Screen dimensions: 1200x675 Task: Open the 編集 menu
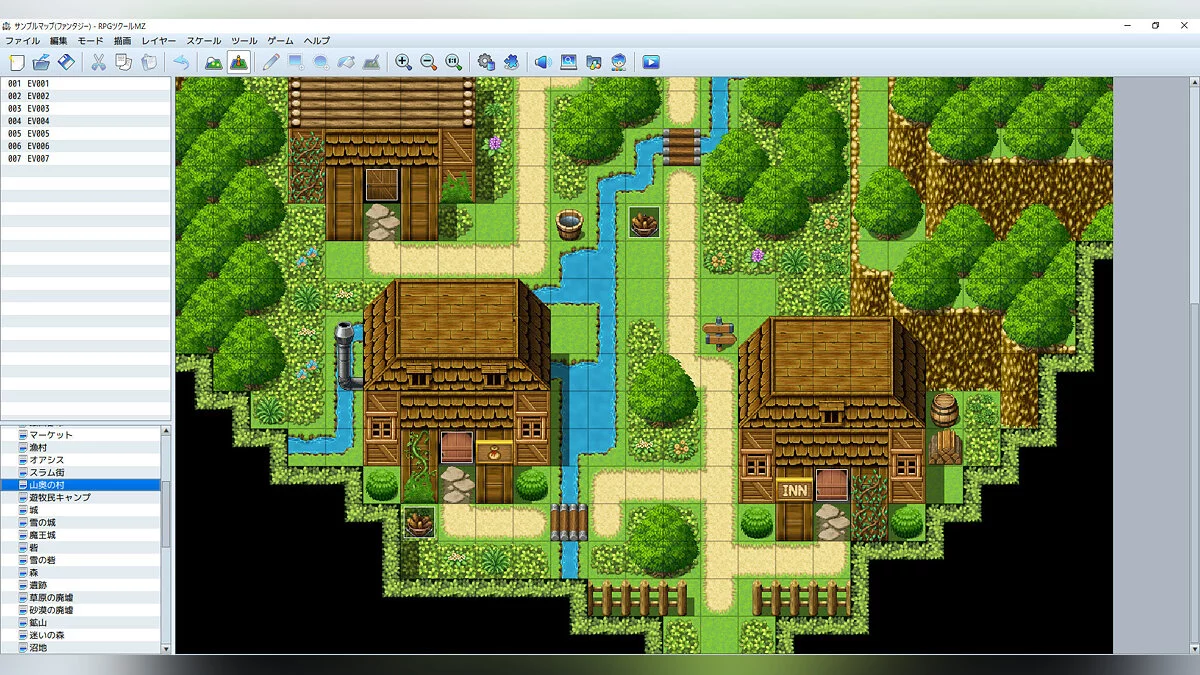(x=59, y=41)
